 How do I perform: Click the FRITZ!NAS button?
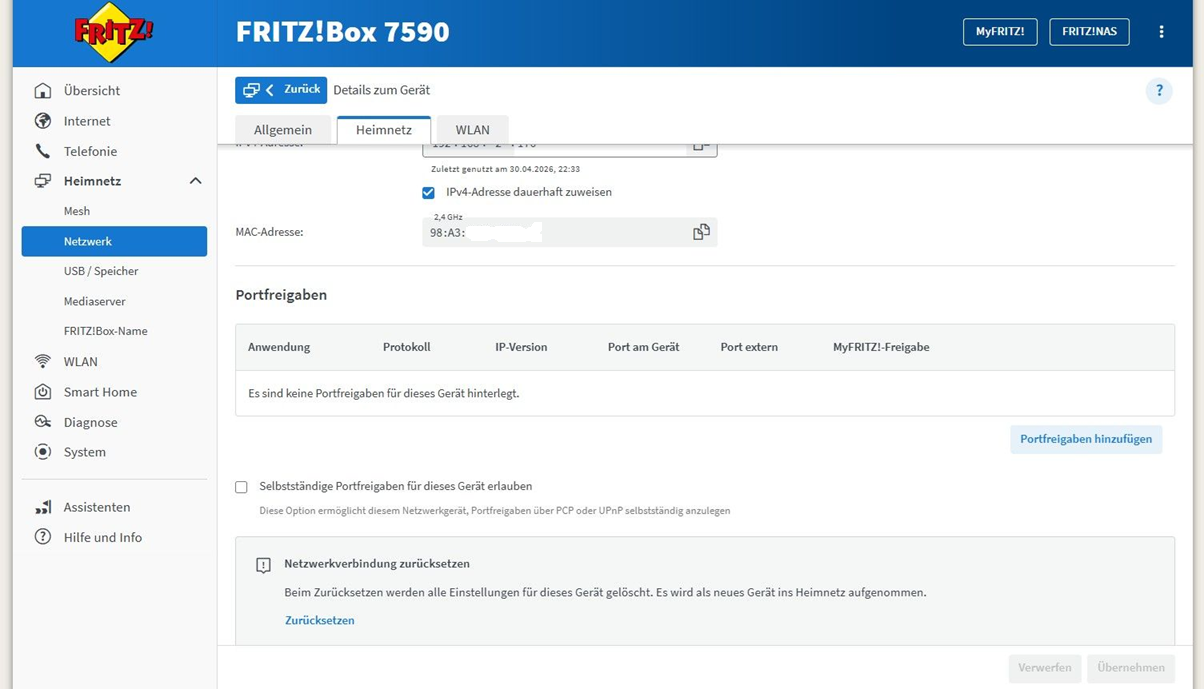click(x=1089, y=32)
